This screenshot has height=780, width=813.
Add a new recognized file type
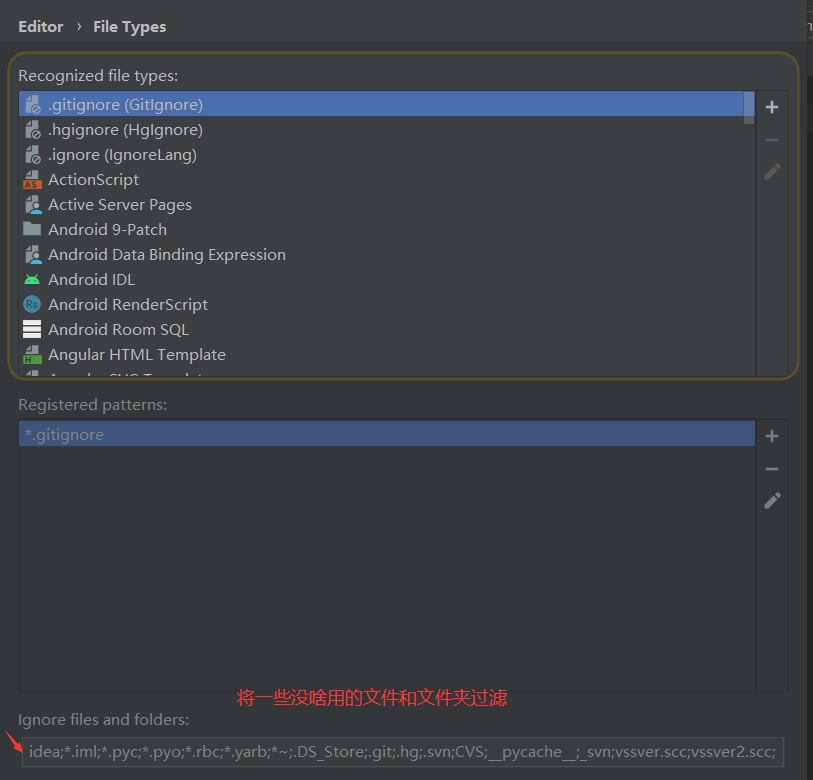(x=772, y=107)
